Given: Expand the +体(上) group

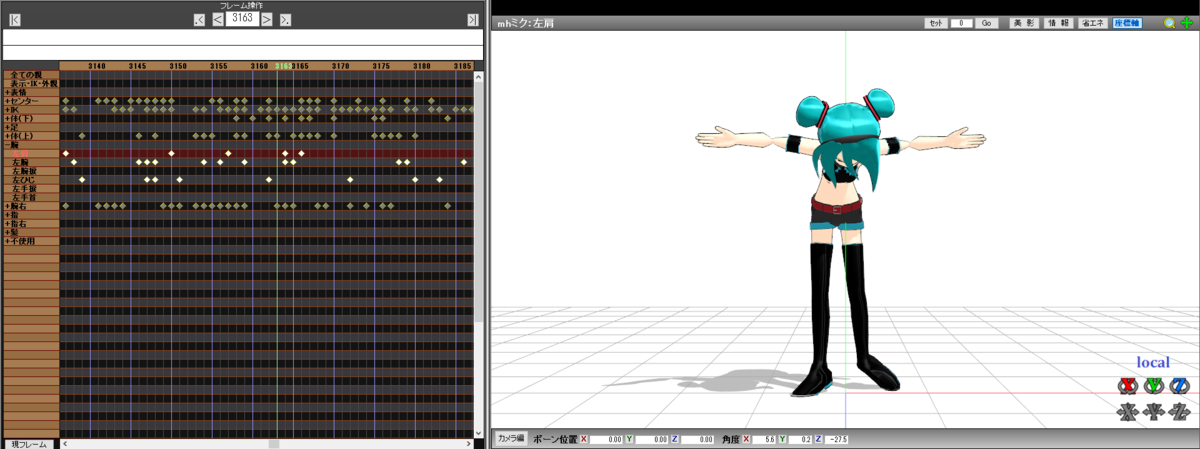Looking at the screenshot, I should coord(31,136).
